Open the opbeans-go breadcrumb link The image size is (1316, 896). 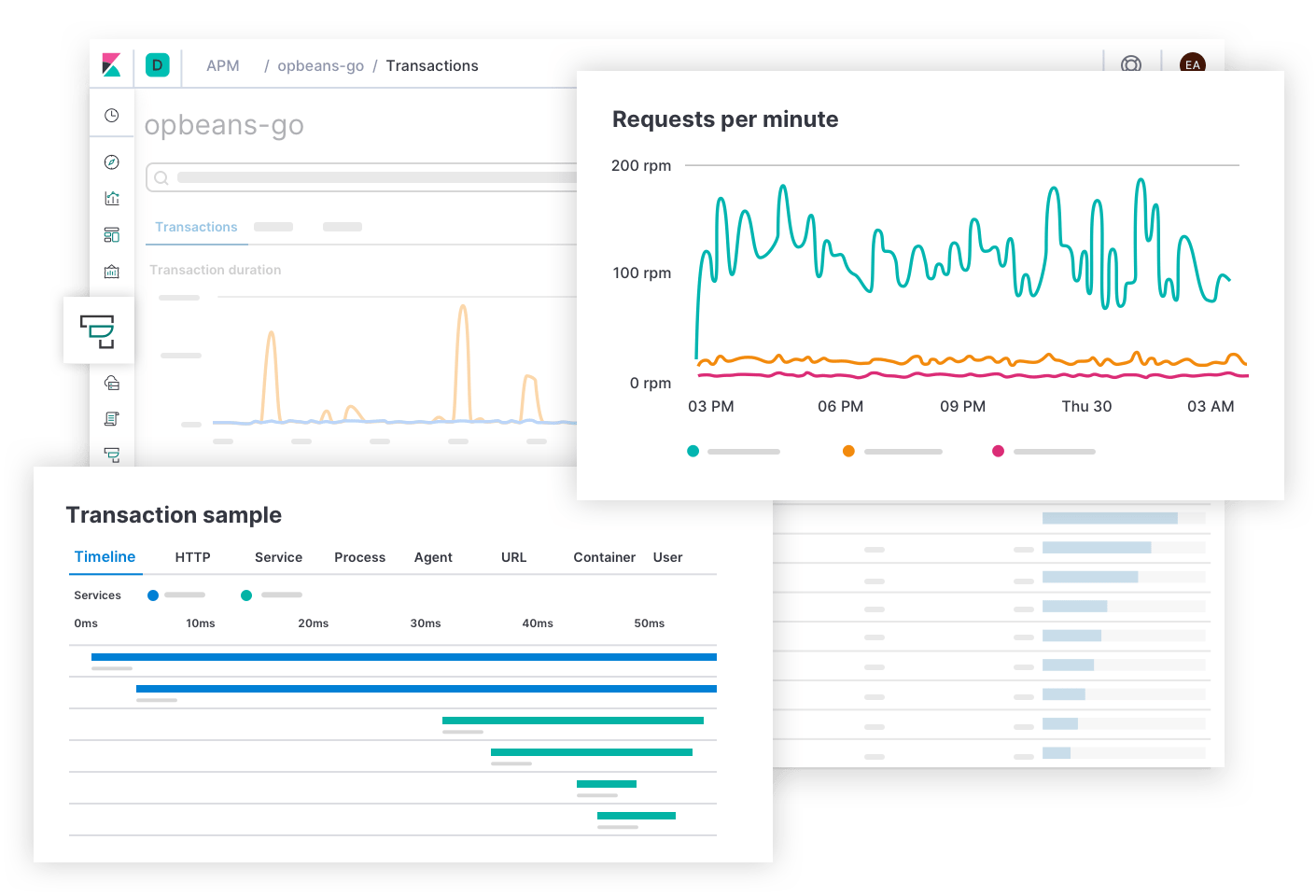point(321,65)
